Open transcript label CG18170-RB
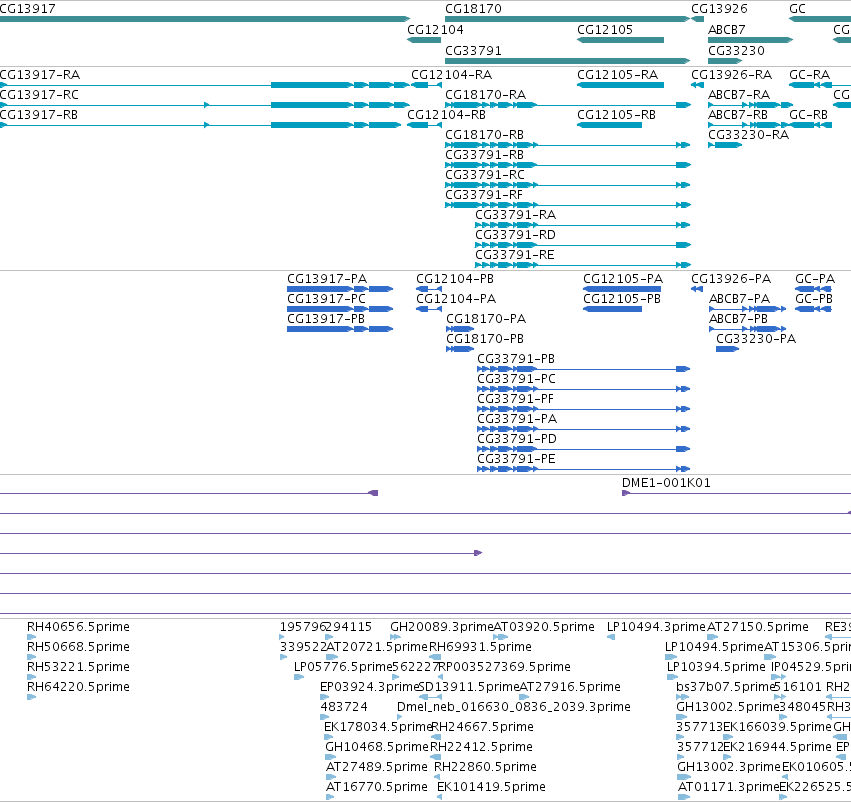The height and width of the screenshot is (802, 851). (x=485, y=135)
